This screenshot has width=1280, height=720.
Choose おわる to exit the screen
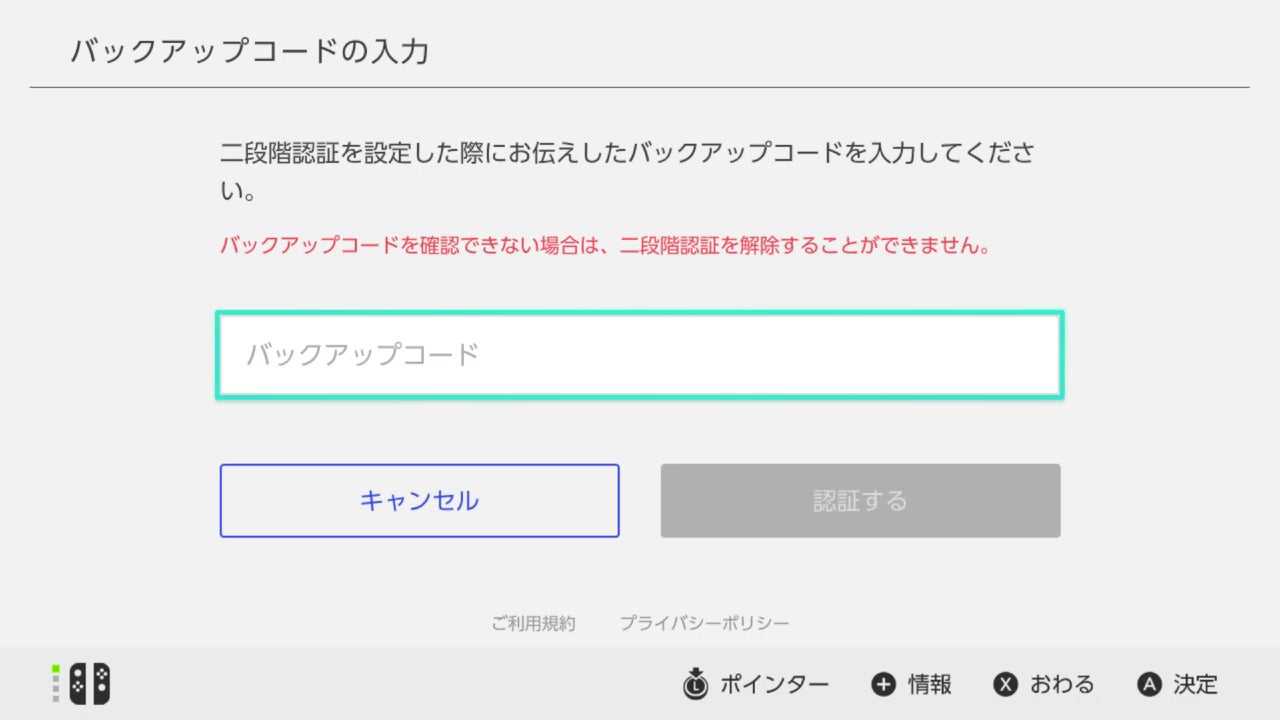(x=1062, y=685)
